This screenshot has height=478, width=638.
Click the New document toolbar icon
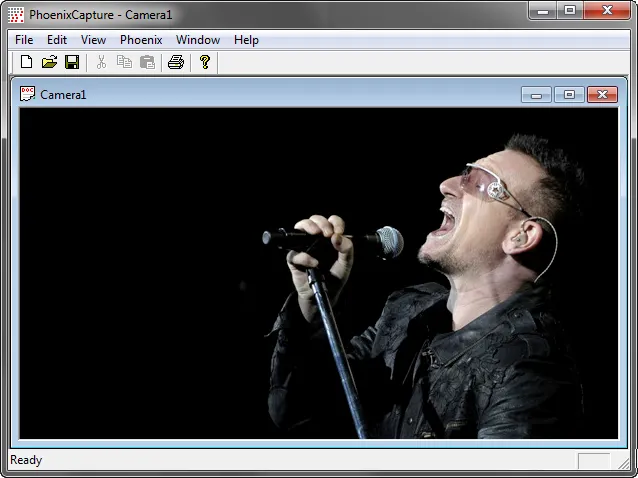(x=27, y=62)
